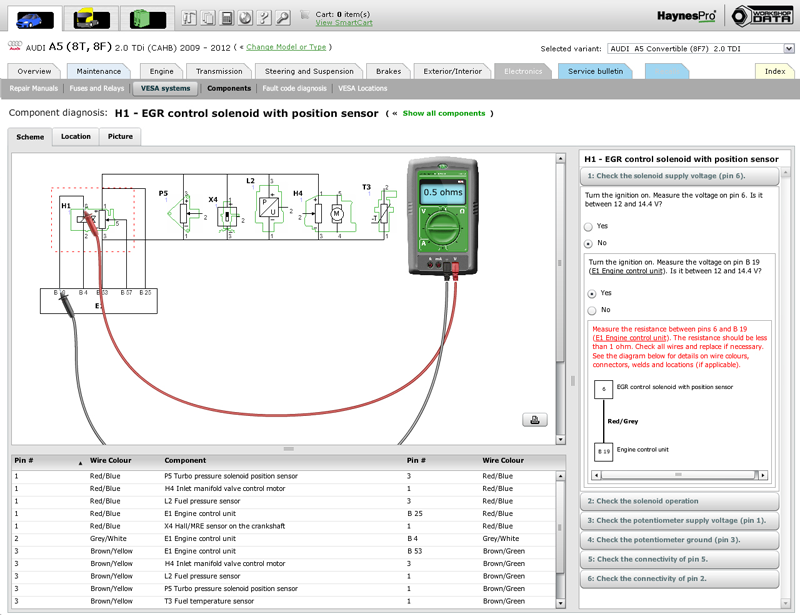Viewport: 800px width, 616px height.
Task: Click the 'Show all components' link
Action: pyautogui.click(x=443, y=114)
